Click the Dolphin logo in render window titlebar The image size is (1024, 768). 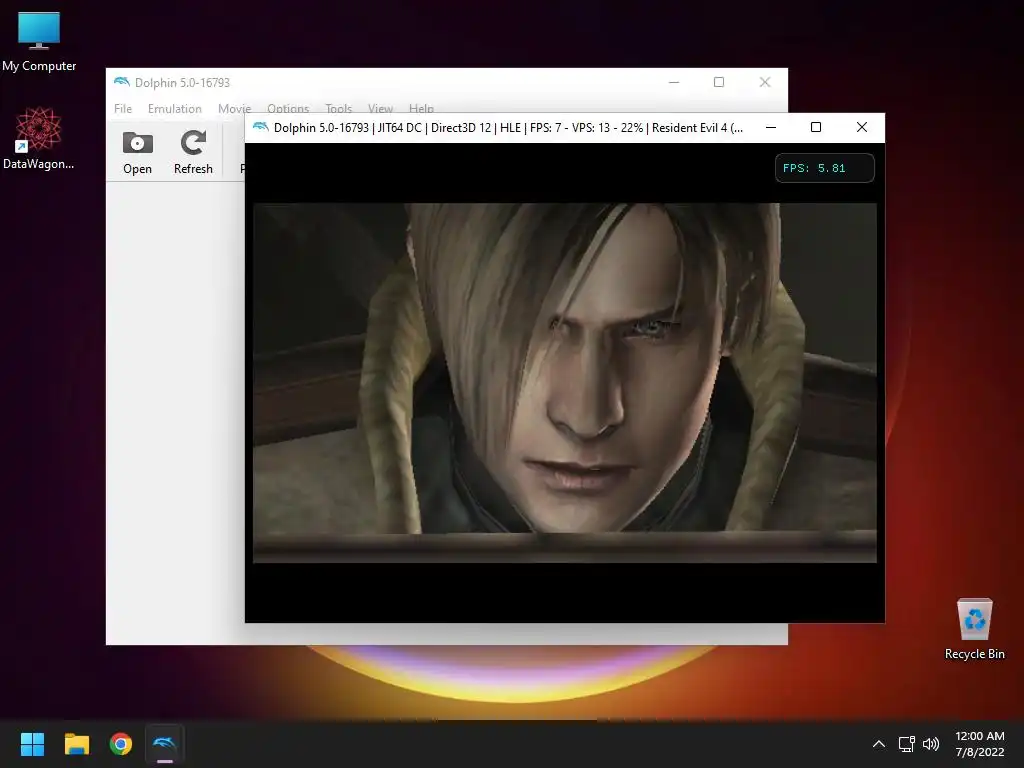coord(261,127)
